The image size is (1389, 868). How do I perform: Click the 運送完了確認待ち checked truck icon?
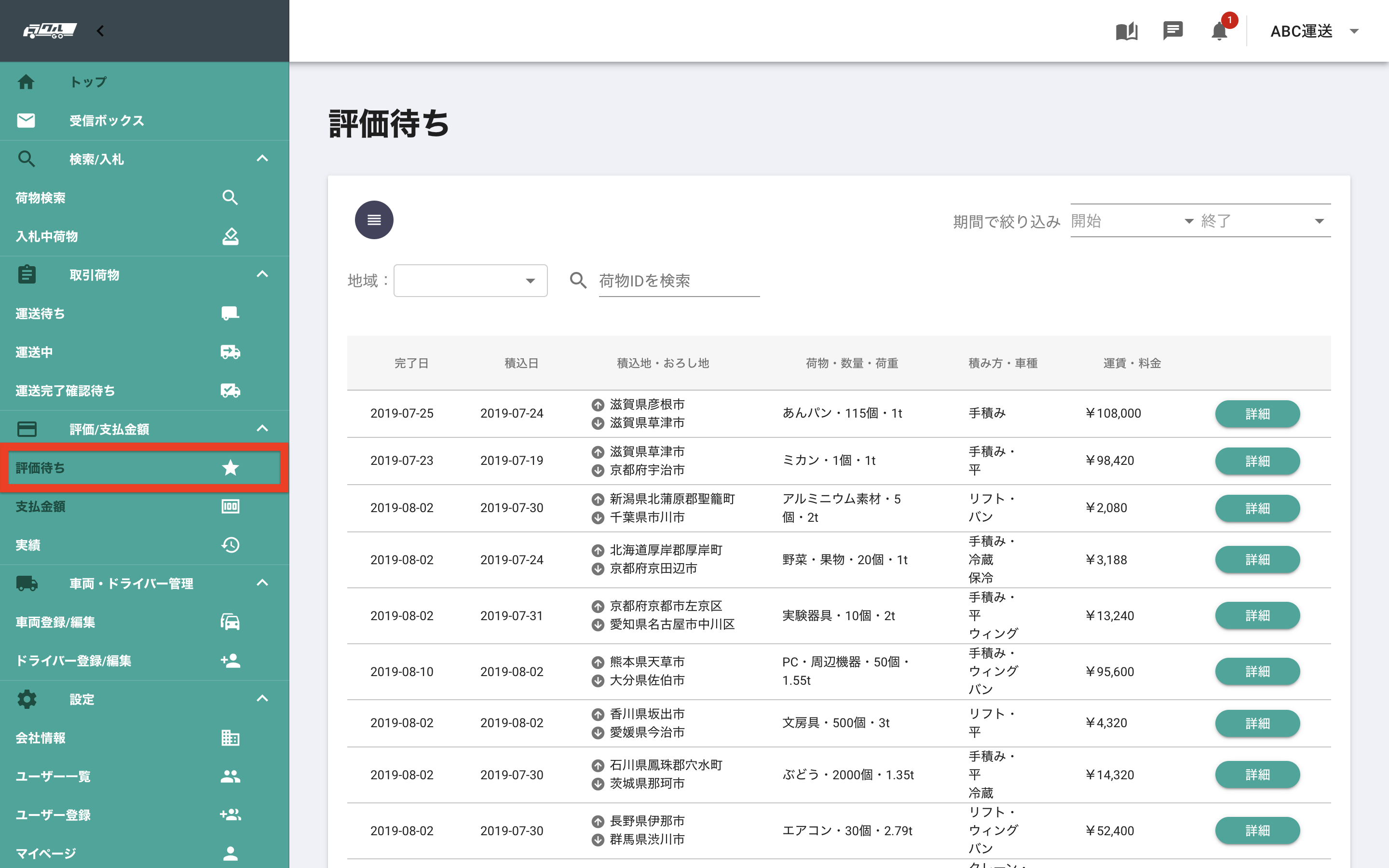230,391
